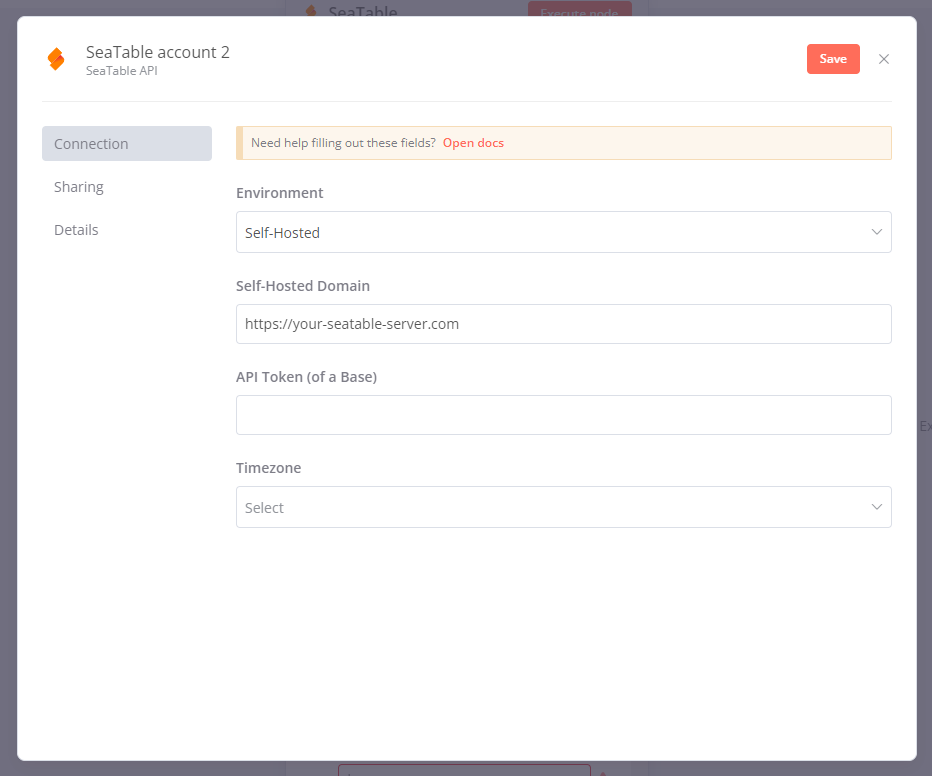932x776 pixels.
Task: Close the SeaTable account dialog
Action: pos(884,59)
